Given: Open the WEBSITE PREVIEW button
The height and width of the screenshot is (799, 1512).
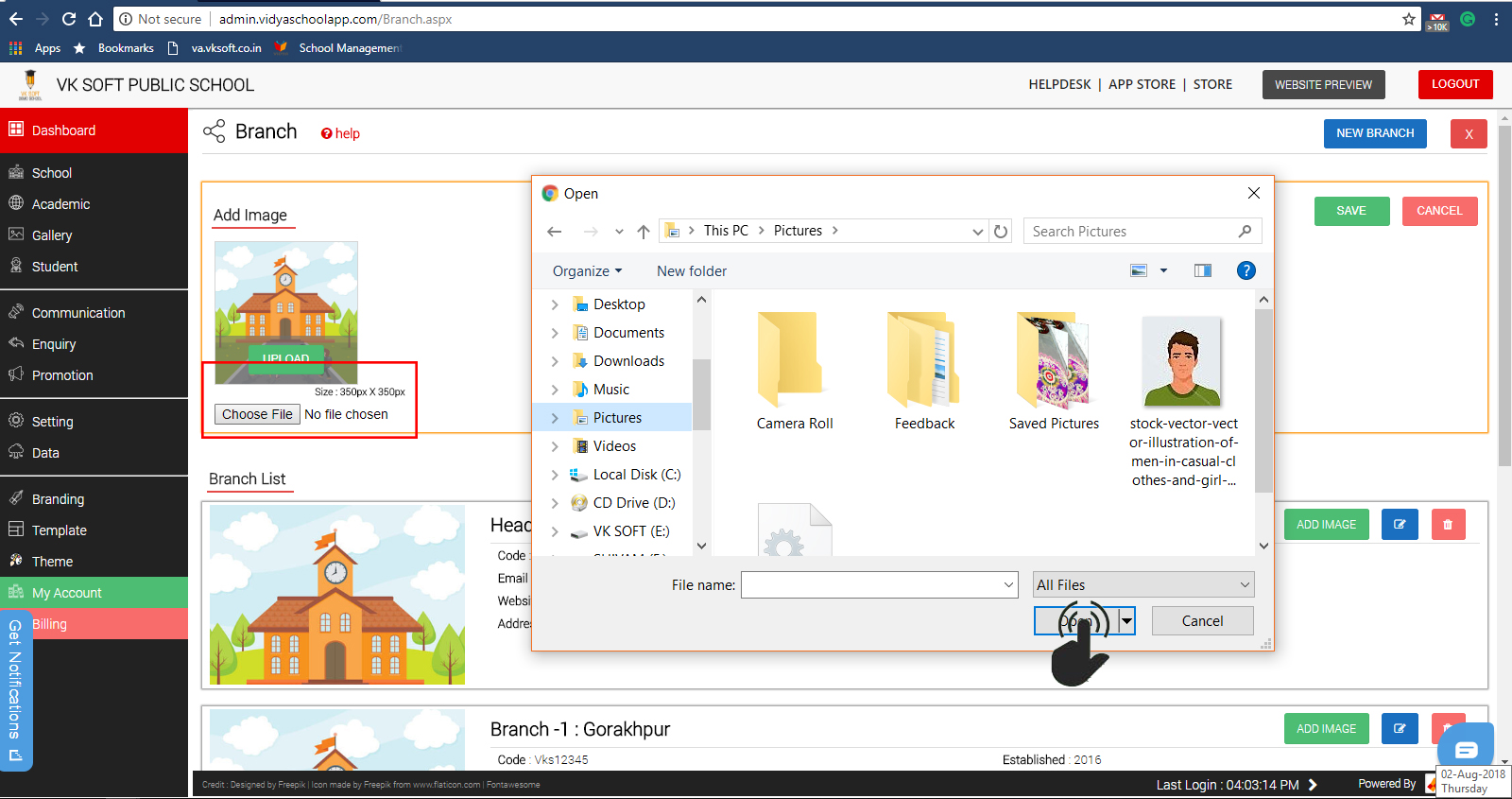Looking at the screenshot, I should 1323,85.
